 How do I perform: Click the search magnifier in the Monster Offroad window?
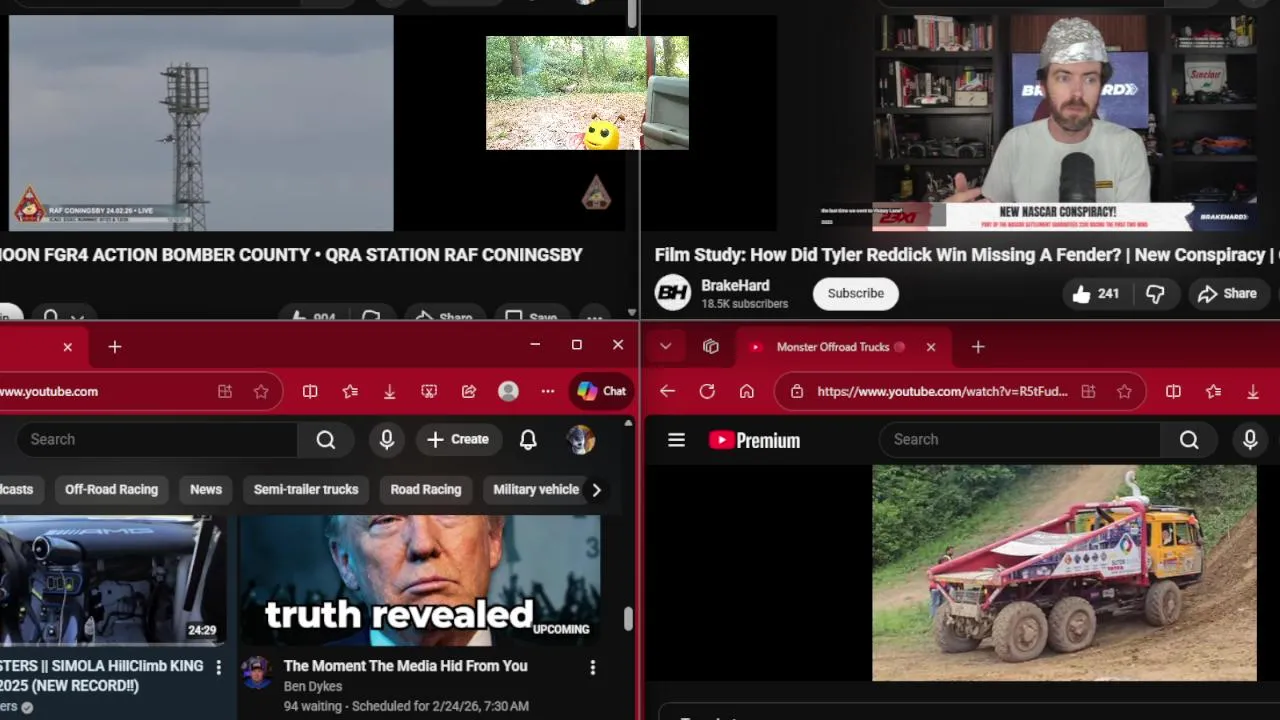coord(1189,439)
